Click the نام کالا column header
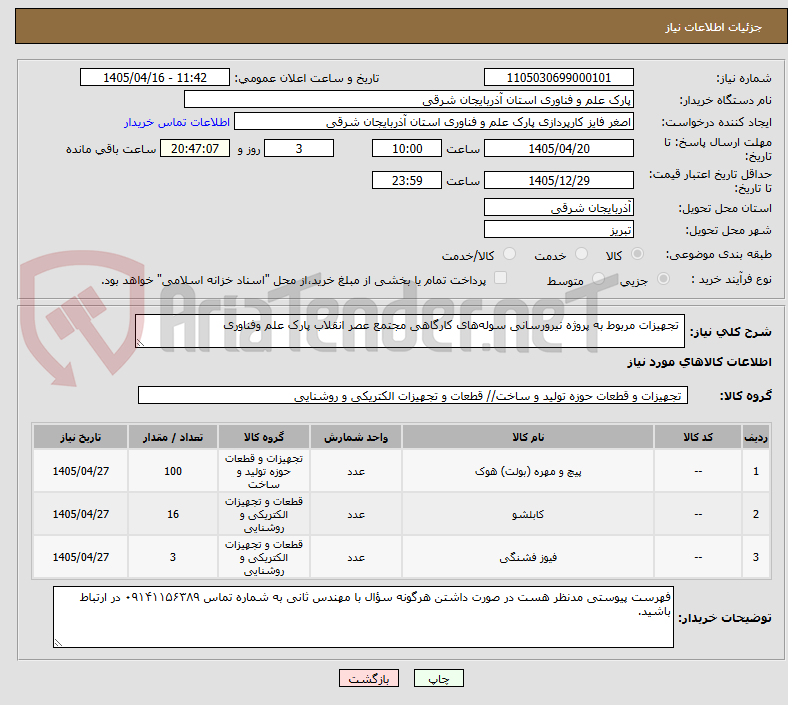 (528, 437)
